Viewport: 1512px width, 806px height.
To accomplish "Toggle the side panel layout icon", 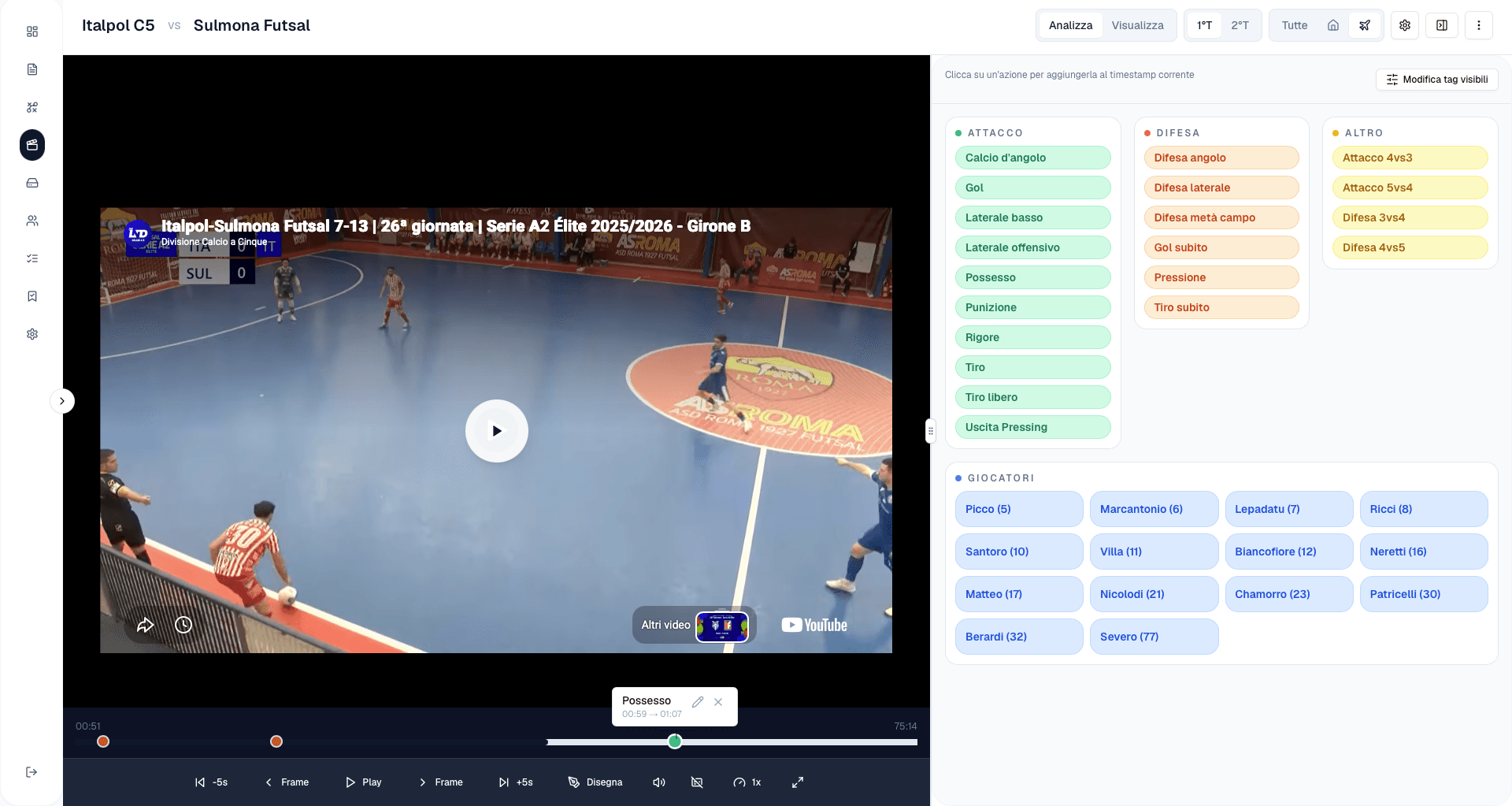I will (x=1442, y=25).
